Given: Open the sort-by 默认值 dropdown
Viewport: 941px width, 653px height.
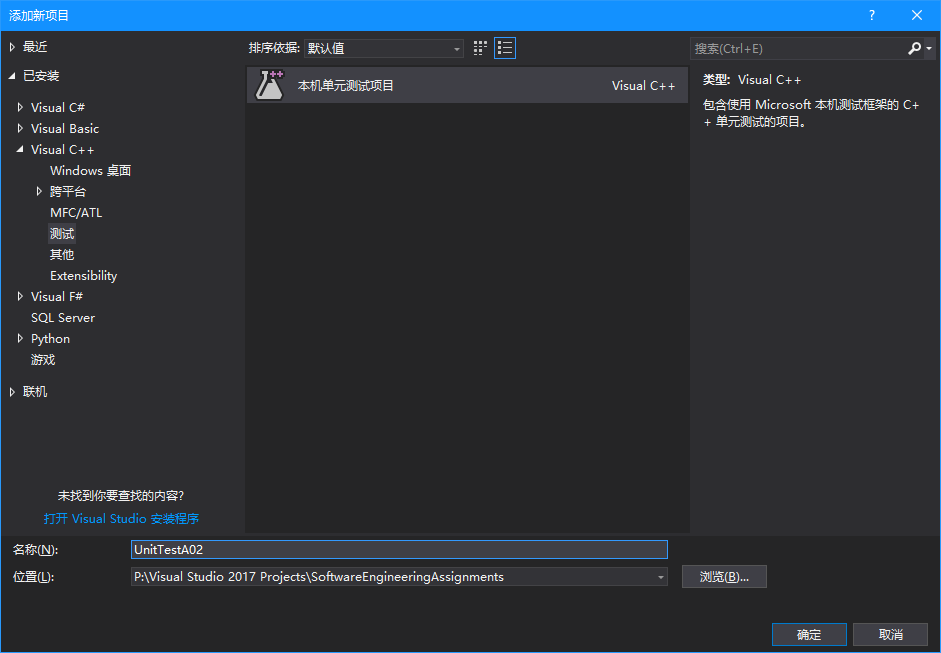Looking at the screenshot, I should click(x=383, y=49).
